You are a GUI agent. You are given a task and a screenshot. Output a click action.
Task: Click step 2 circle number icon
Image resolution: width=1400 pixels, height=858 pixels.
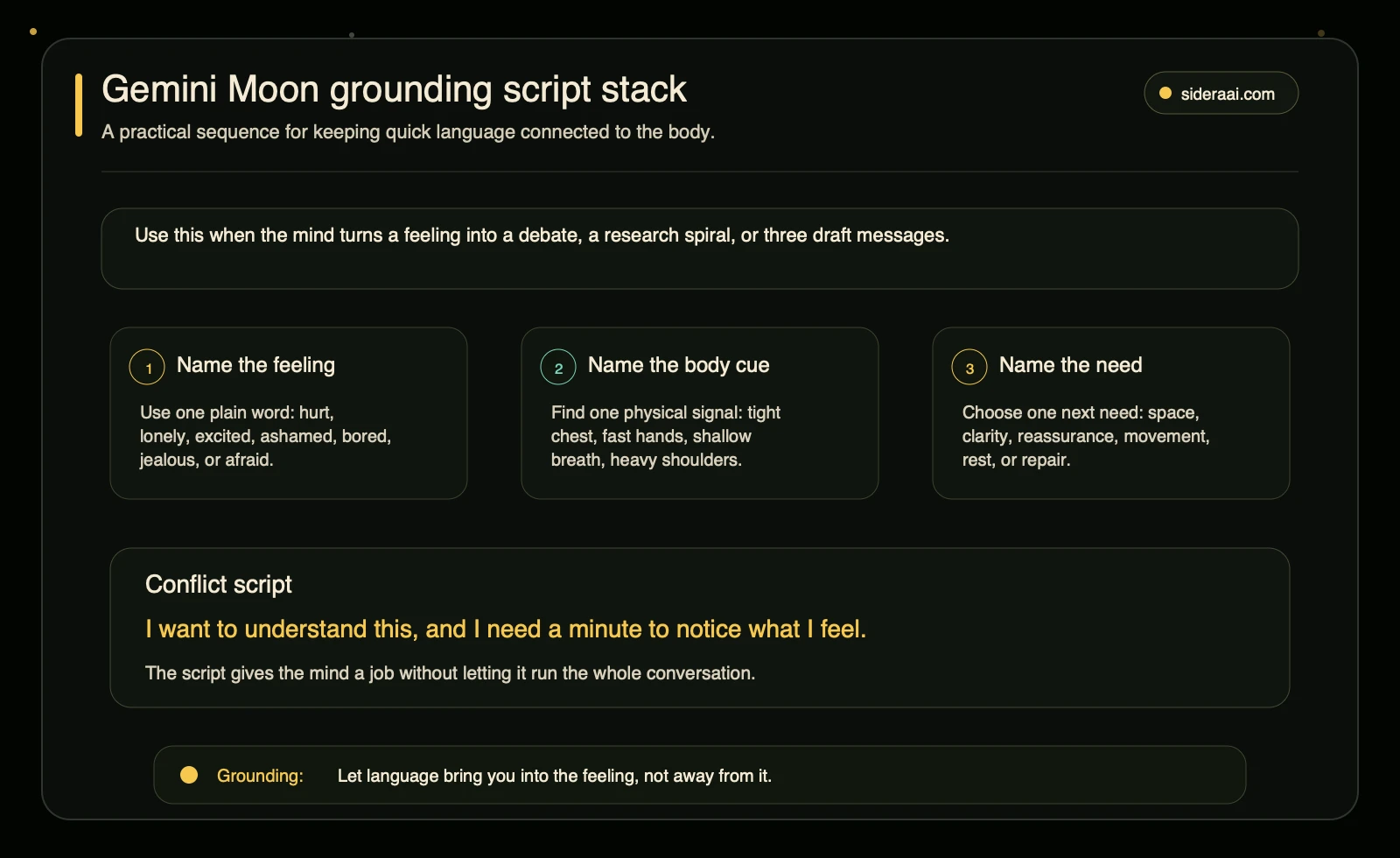point(558,368)
